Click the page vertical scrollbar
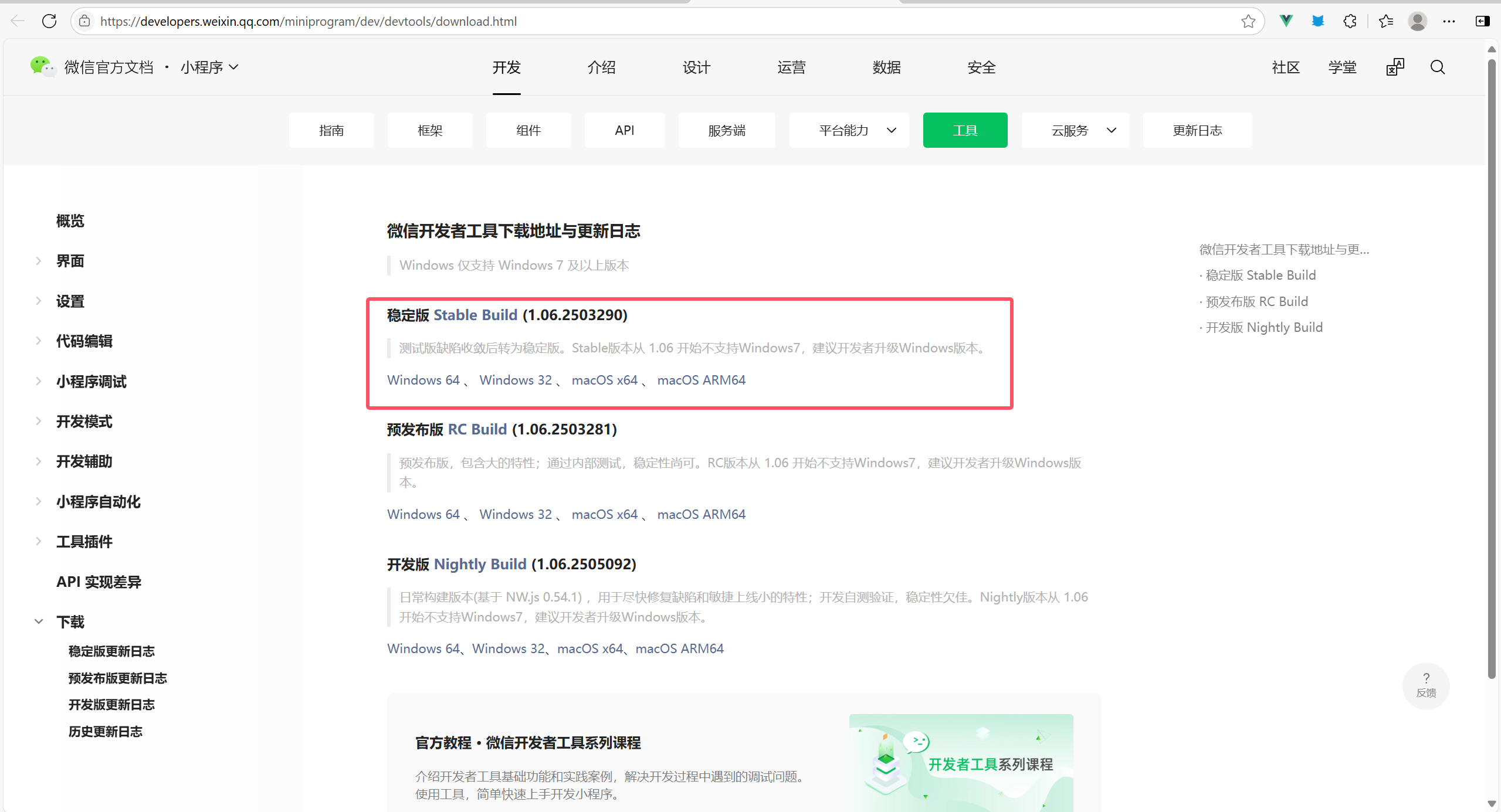The image size is (1501, 812). [x=1492, y=363]
